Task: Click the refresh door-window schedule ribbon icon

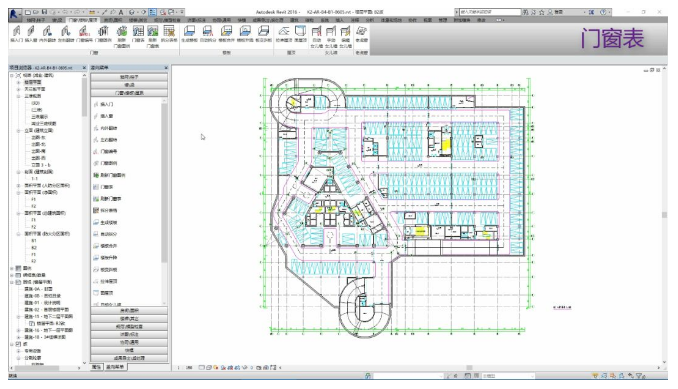Action: click(x=153, y=36)
